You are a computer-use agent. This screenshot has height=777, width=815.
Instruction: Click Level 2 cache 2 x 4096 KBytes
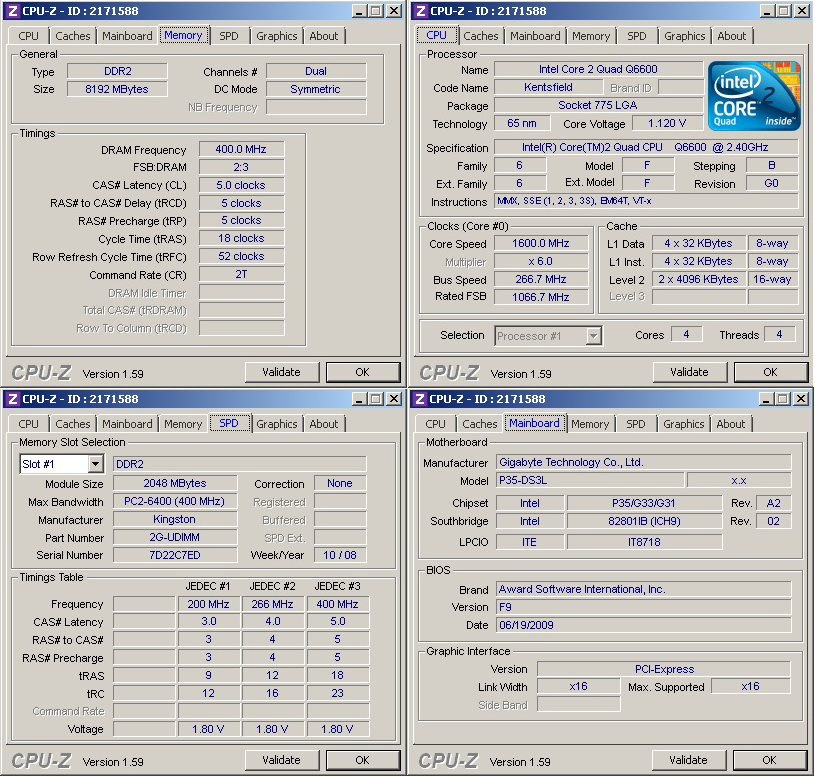click(699, 280)
